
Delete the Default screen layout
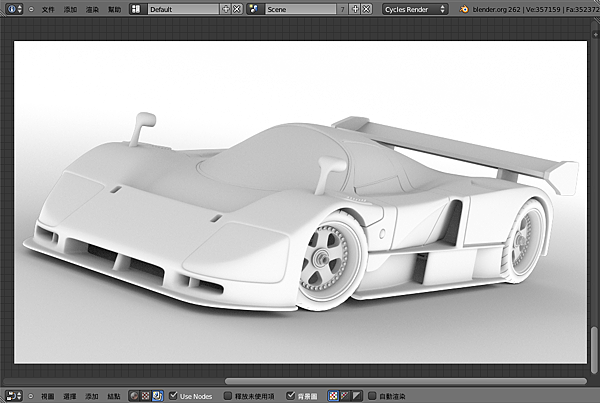click(x=237, y=9)
